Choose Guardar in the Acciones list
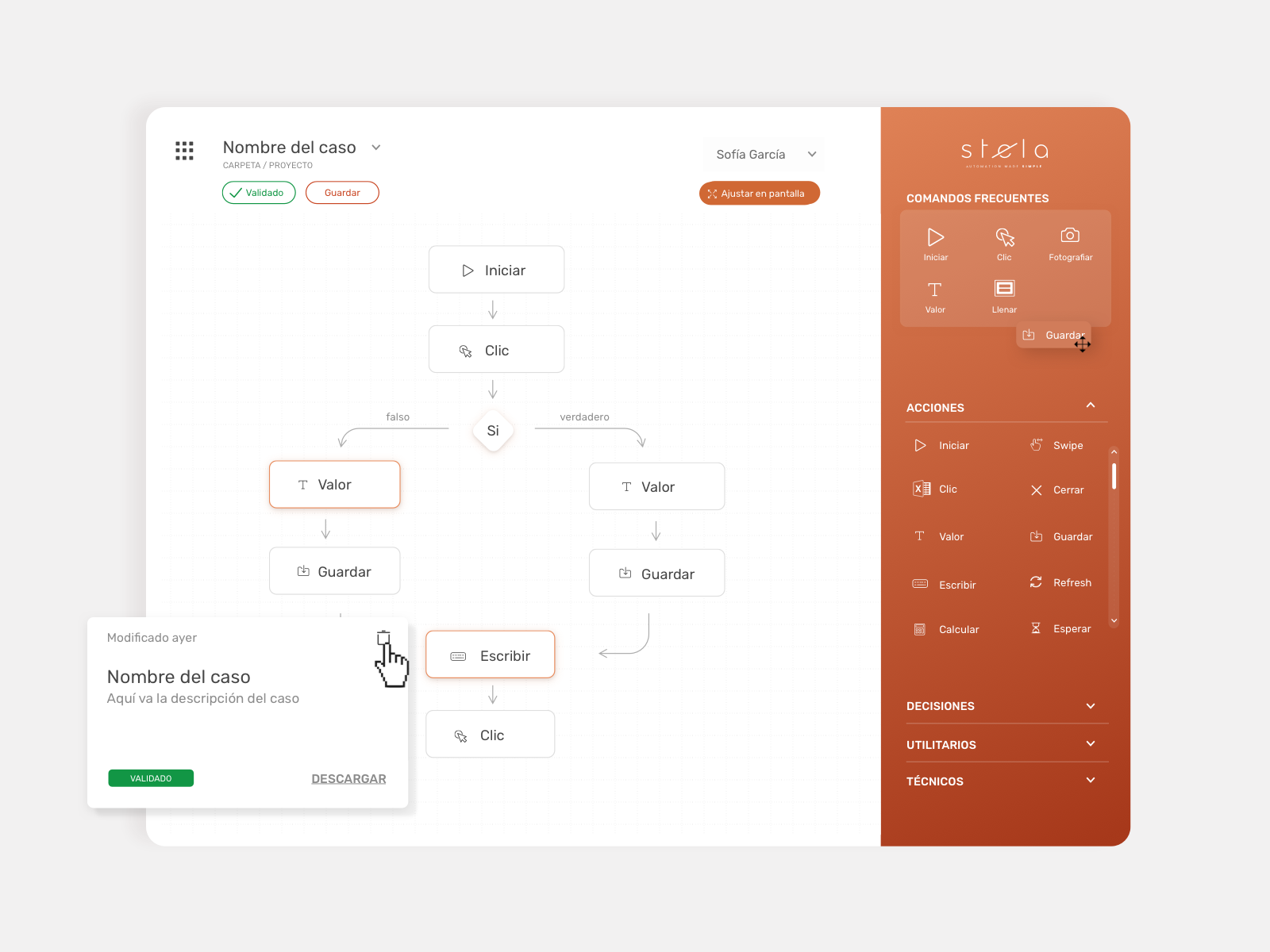 (x=1061, y=537)
